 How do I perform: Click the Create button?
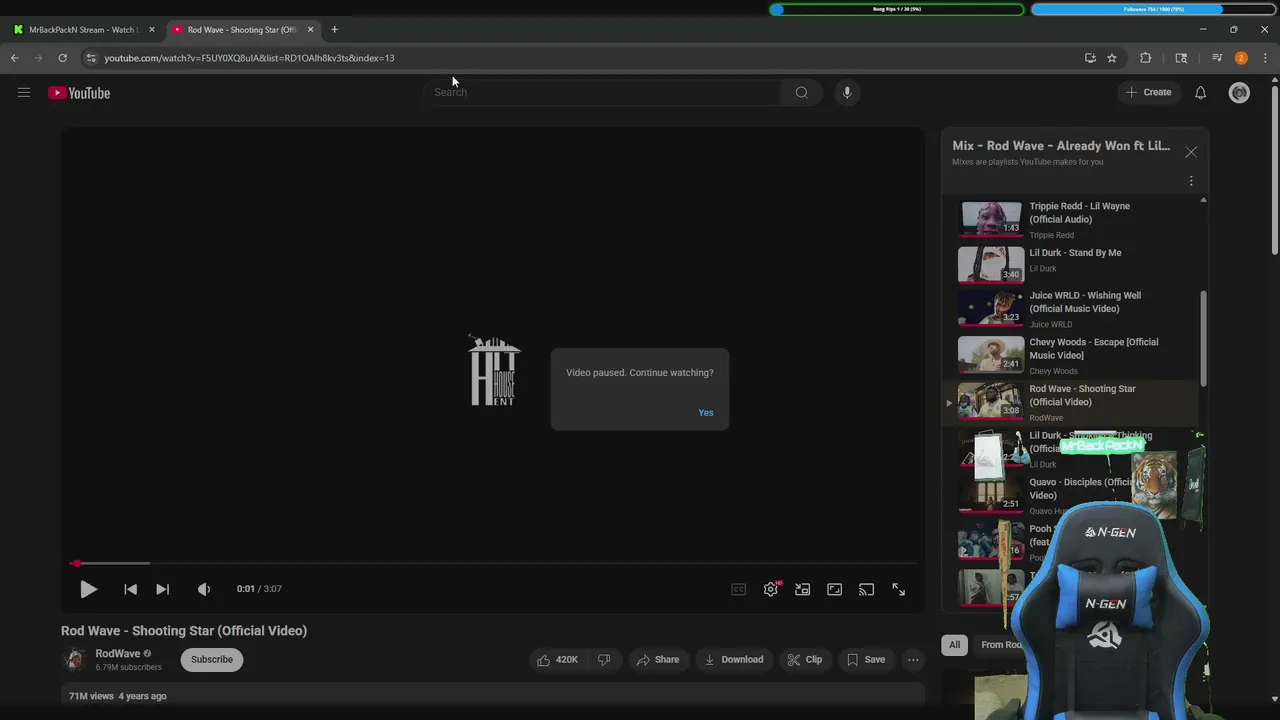click(x=1147, y=92)
